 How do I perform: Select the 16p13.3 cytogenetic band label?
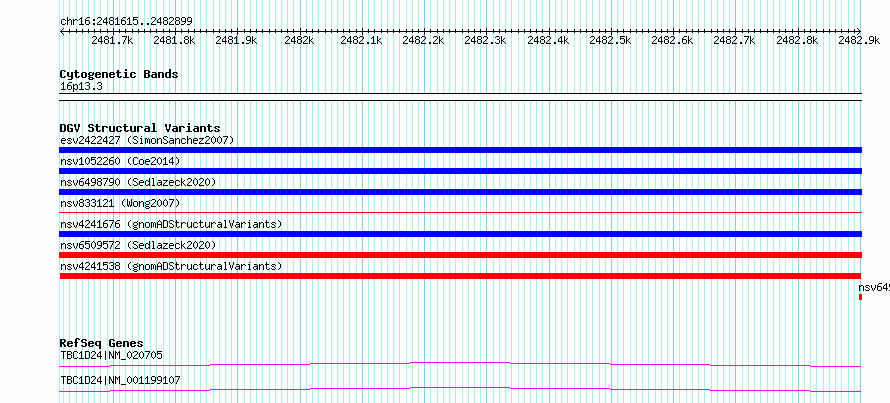pyautogui.click(x=81, y=87)
